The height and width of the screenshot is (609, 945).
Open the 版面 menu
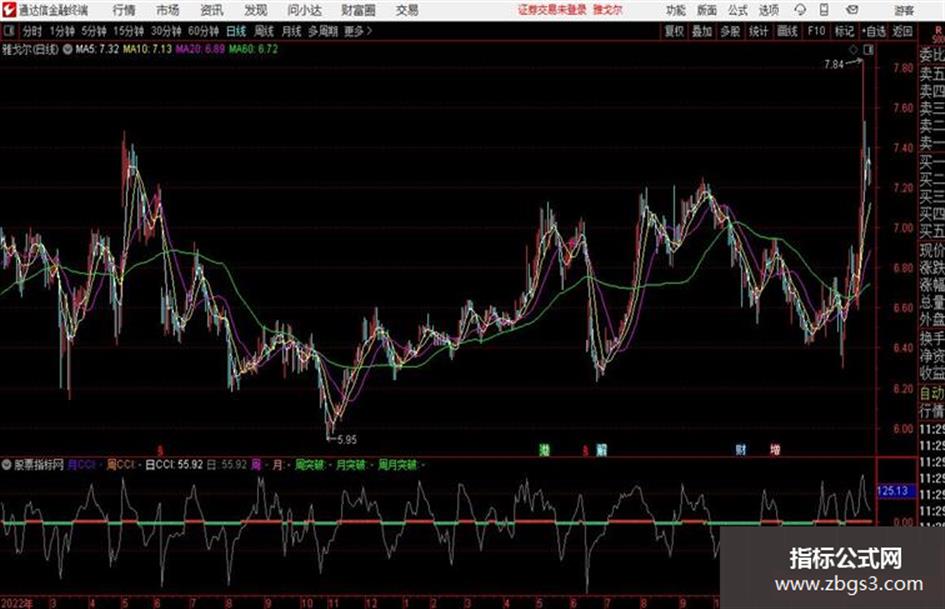pyautogui.click(x=707, y=10)
